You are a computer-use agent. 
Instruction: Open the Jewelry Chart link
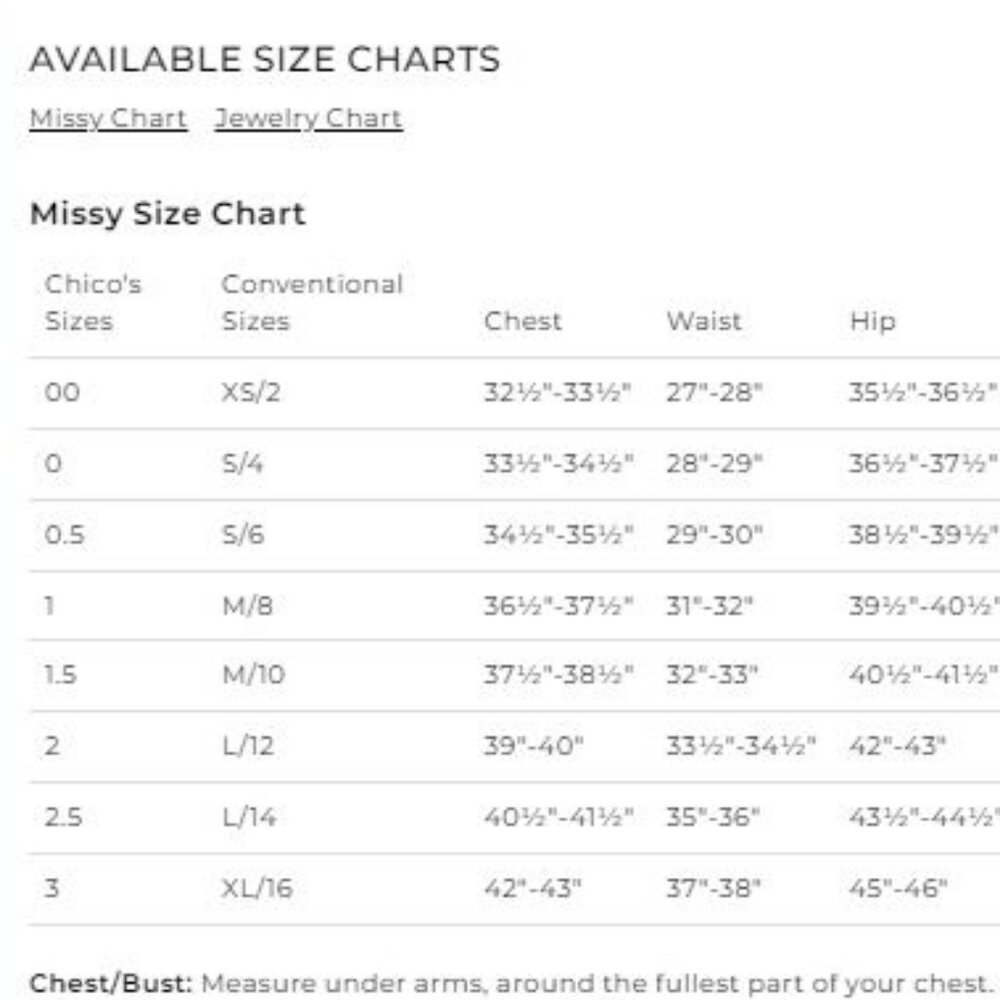(309, 119)
